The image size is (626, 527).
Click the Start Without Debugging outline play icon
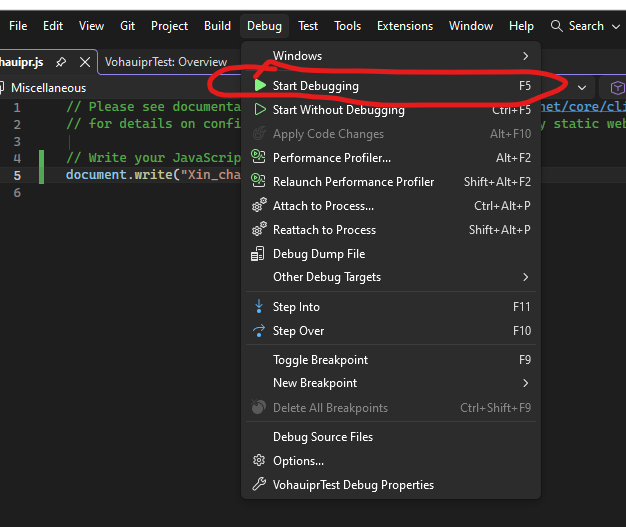click(x=260, y=110)
